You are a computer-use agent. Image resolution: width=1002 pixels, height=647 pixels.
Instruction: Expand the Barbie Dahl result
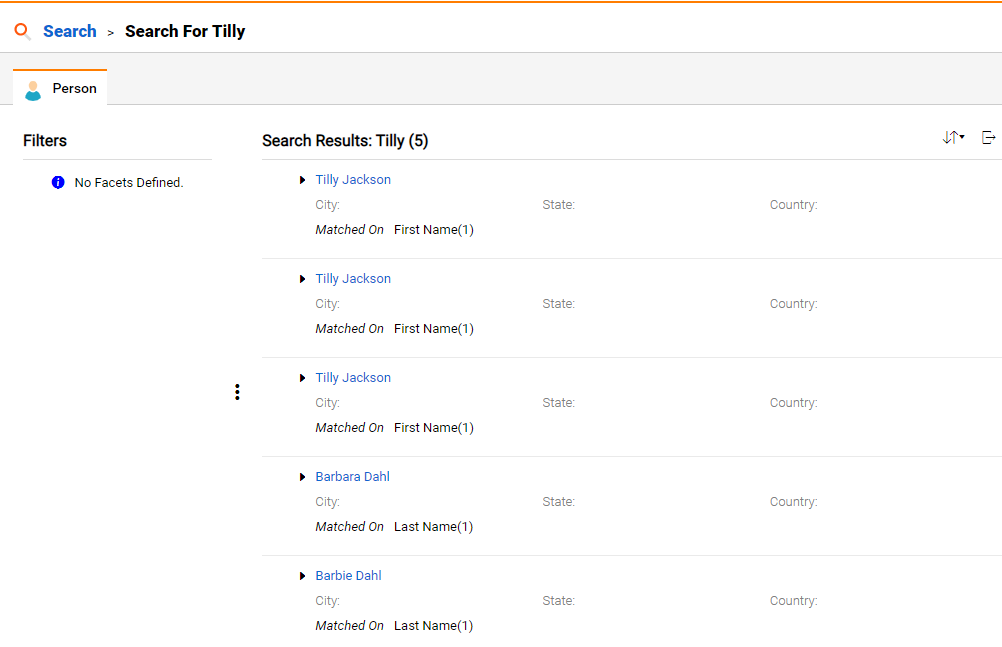[x=302, y=577]
